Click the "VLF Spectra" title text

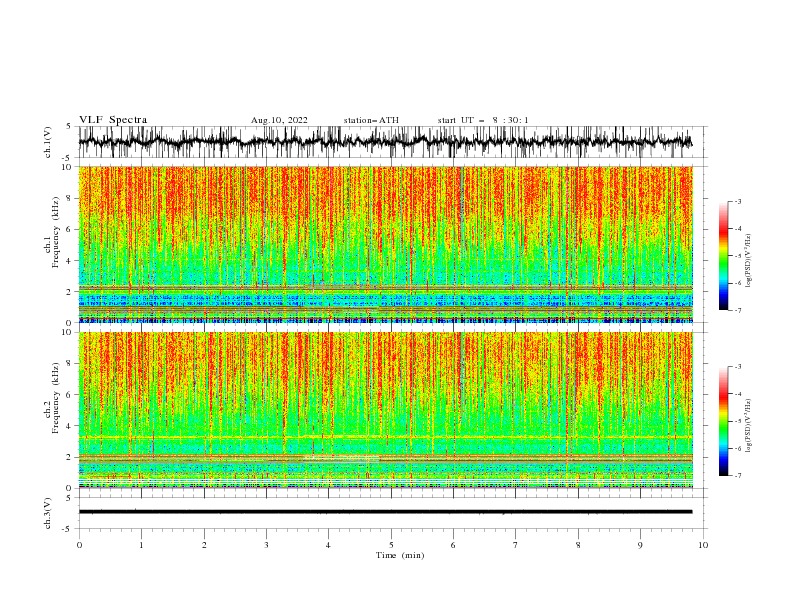113,120
